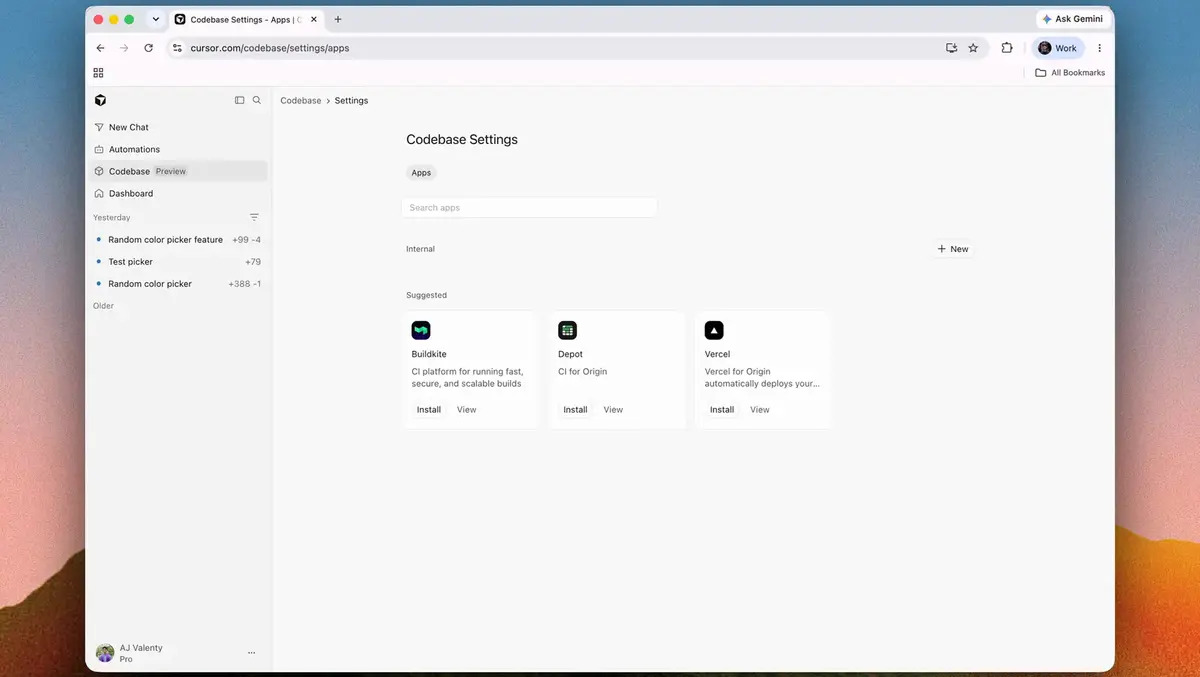This screenshot has width=1200, height=677.
Task: Open the chat history filter icon
Action: tap(254, 217)
